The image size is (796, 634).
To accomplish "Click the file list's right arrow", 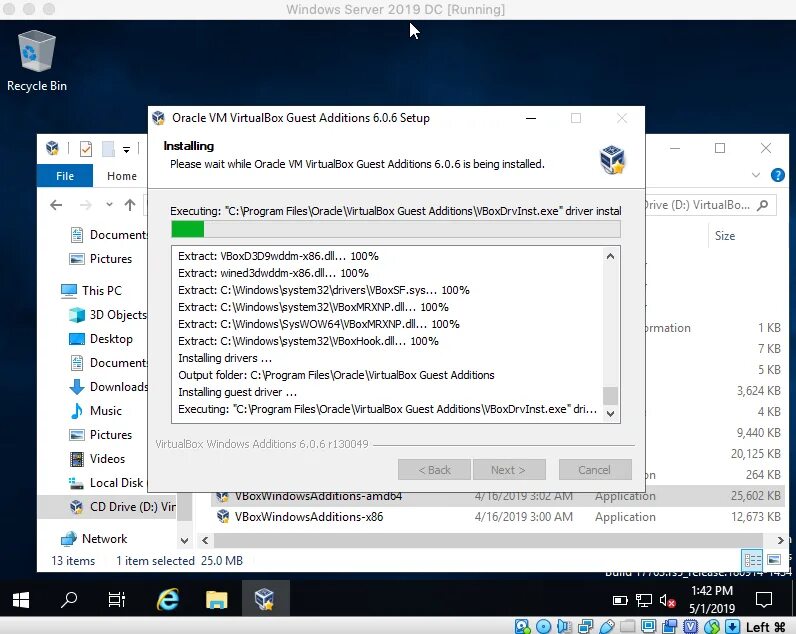I will click(x=780, y=541).
